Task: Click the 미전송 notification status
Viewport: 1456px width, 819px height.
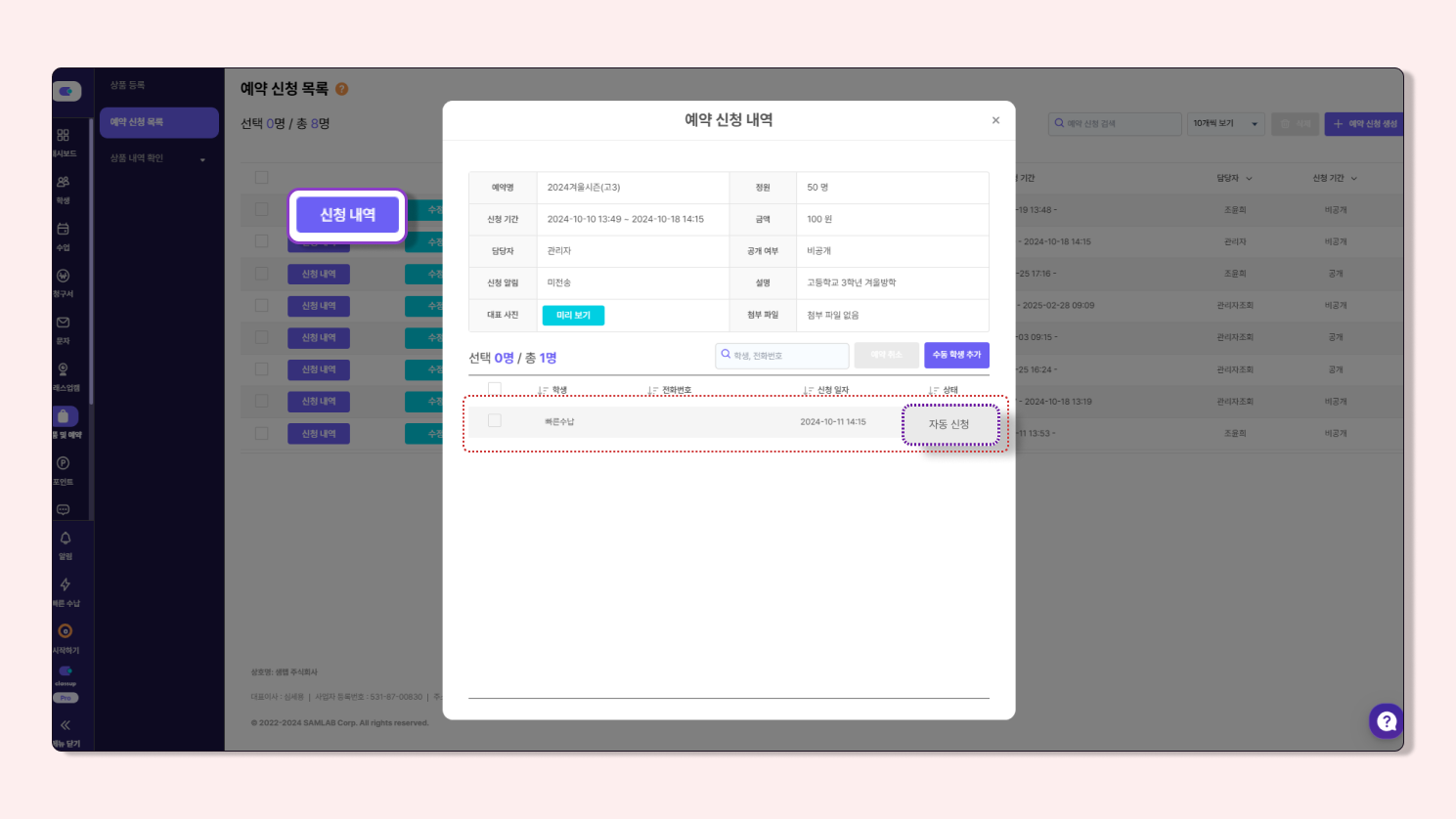Action: point(559,283)
